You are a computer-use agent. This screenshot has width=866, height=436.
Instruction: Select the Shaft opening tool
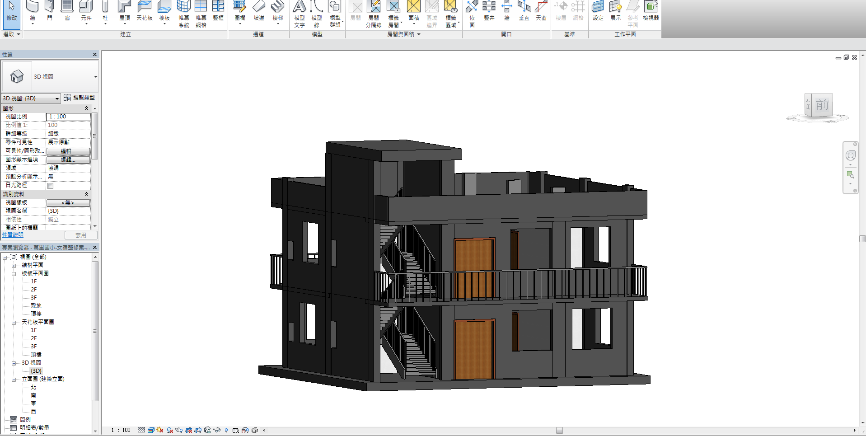click(489, 11)
